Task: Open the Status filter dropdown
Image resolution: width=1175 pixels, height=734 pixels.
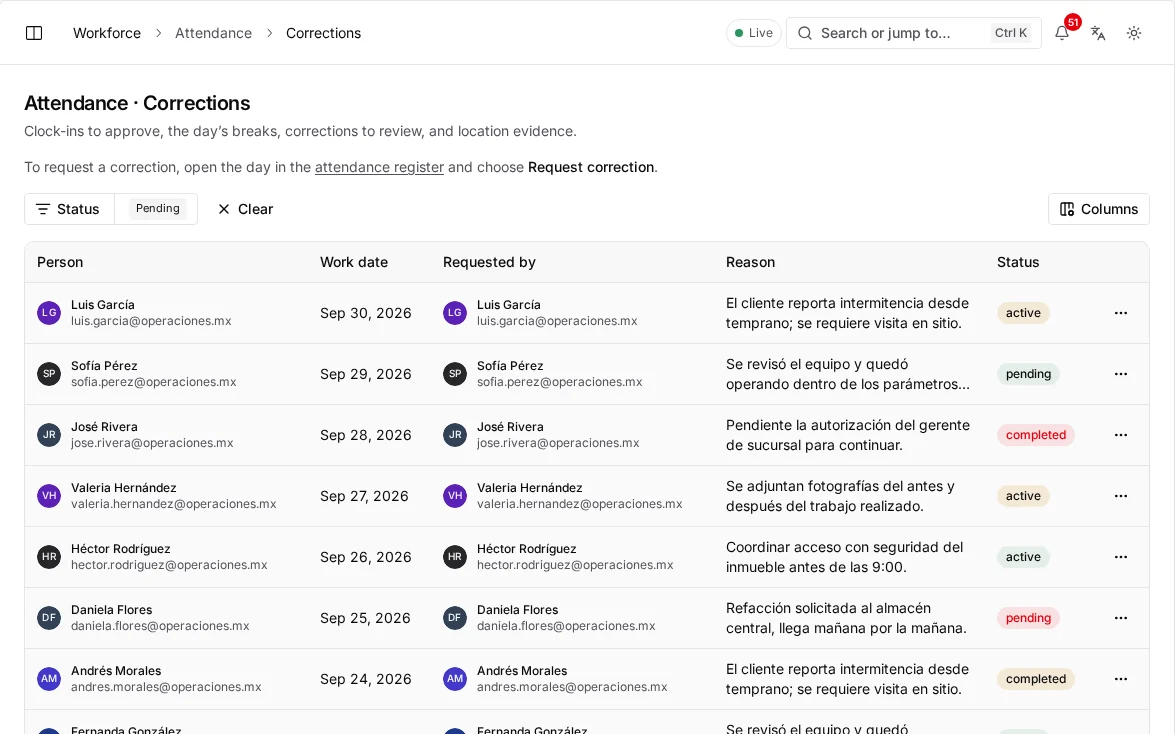Action: (69, 209)
